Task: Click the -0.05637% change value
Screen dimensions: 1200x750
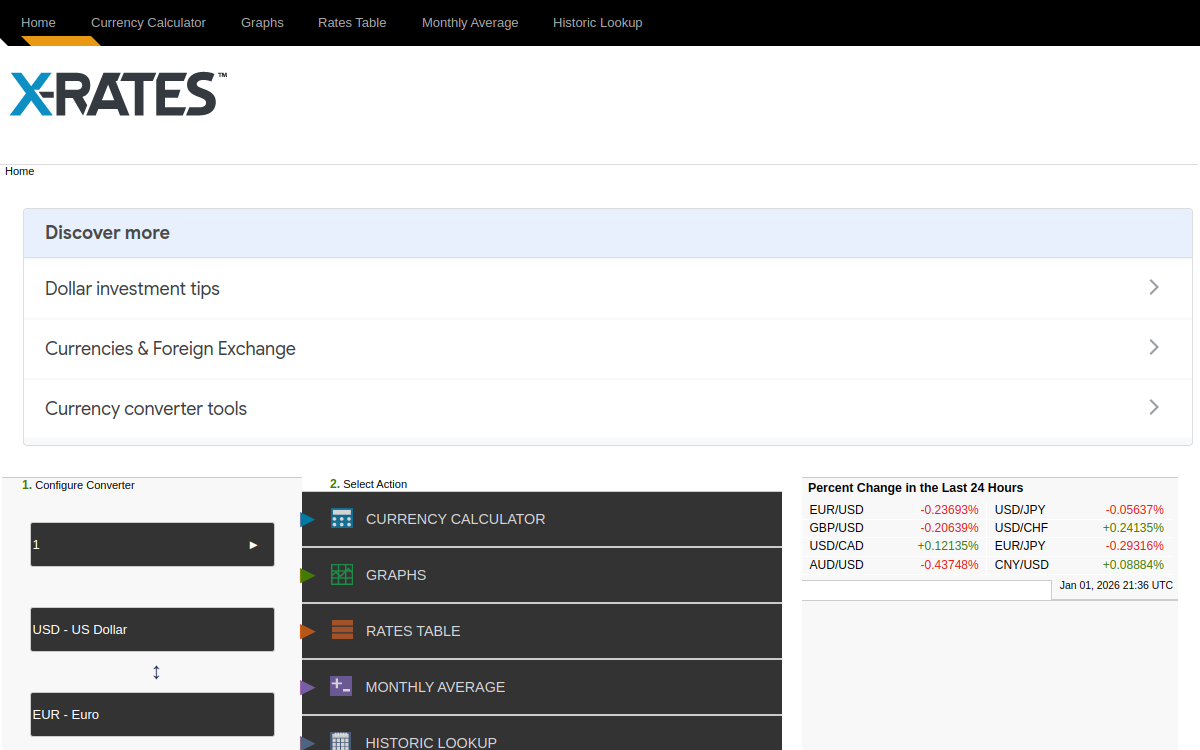Action: coord(1135,510)
